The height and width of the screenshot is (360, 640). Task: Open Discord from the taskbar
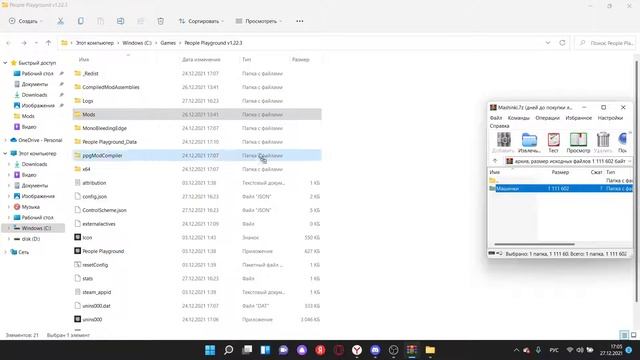click(375, 350)
